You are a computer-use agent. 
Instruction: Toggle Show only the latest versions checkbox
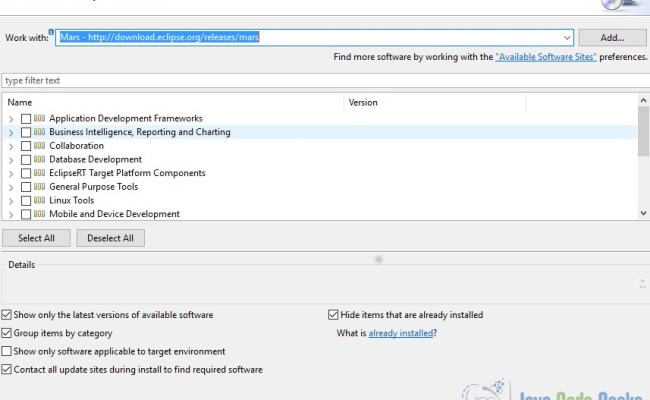6,315
